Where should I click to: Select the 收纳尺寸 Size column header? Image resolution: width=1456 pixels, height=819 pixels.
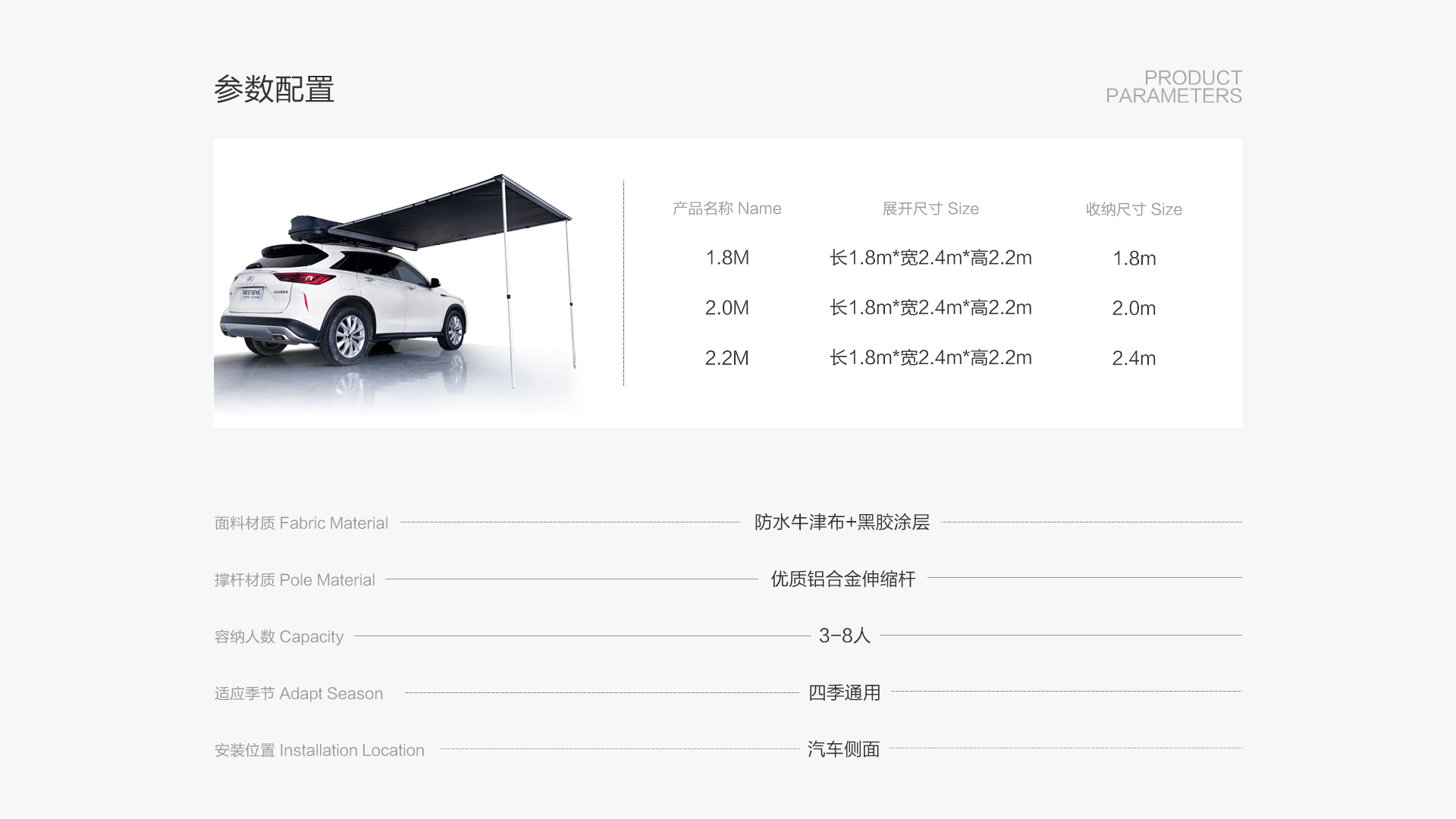click(1134, 209)
